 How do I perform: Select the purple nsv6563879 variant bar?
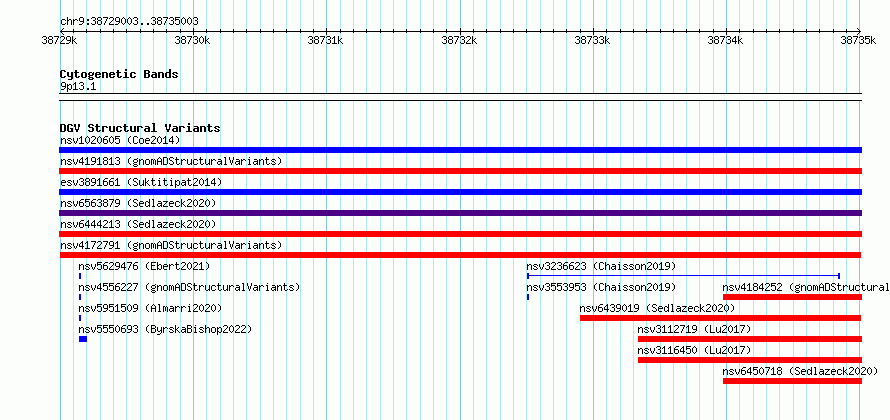460,213
